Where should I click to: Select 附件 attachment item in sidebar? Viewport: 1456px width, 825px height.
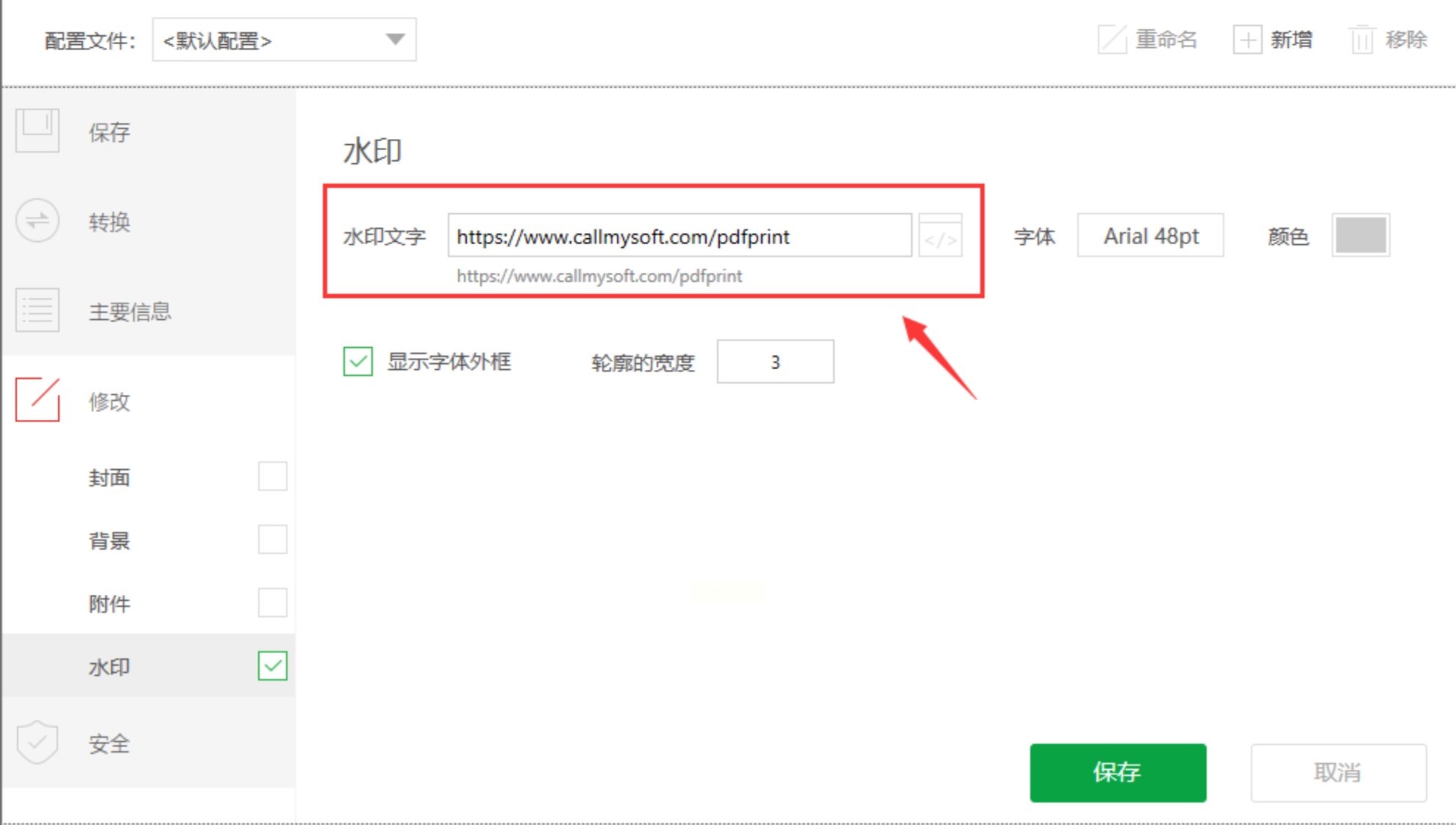(110, 604)
